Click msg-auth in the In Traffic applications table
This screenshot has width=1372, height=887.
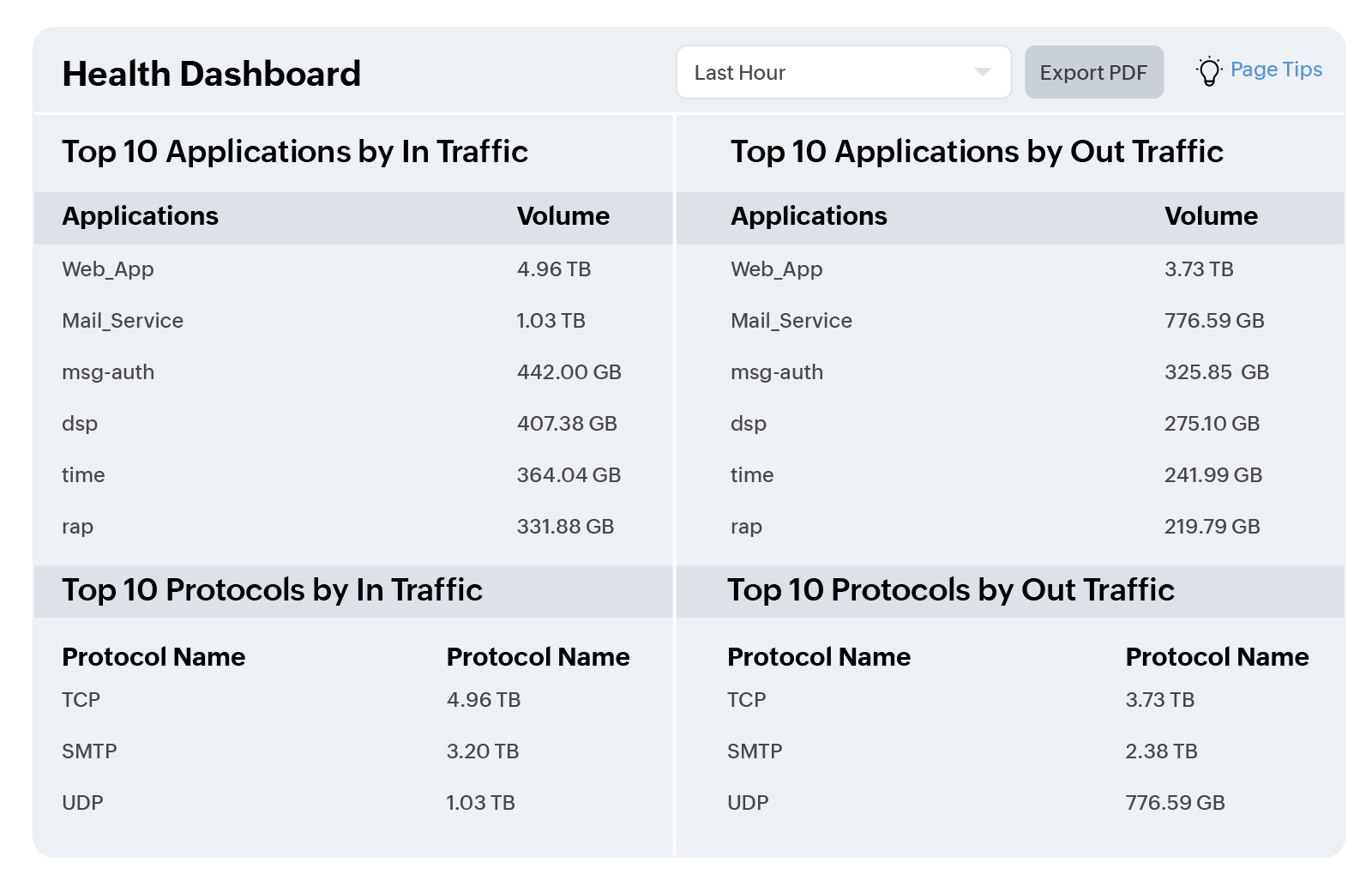pos(108,372)
